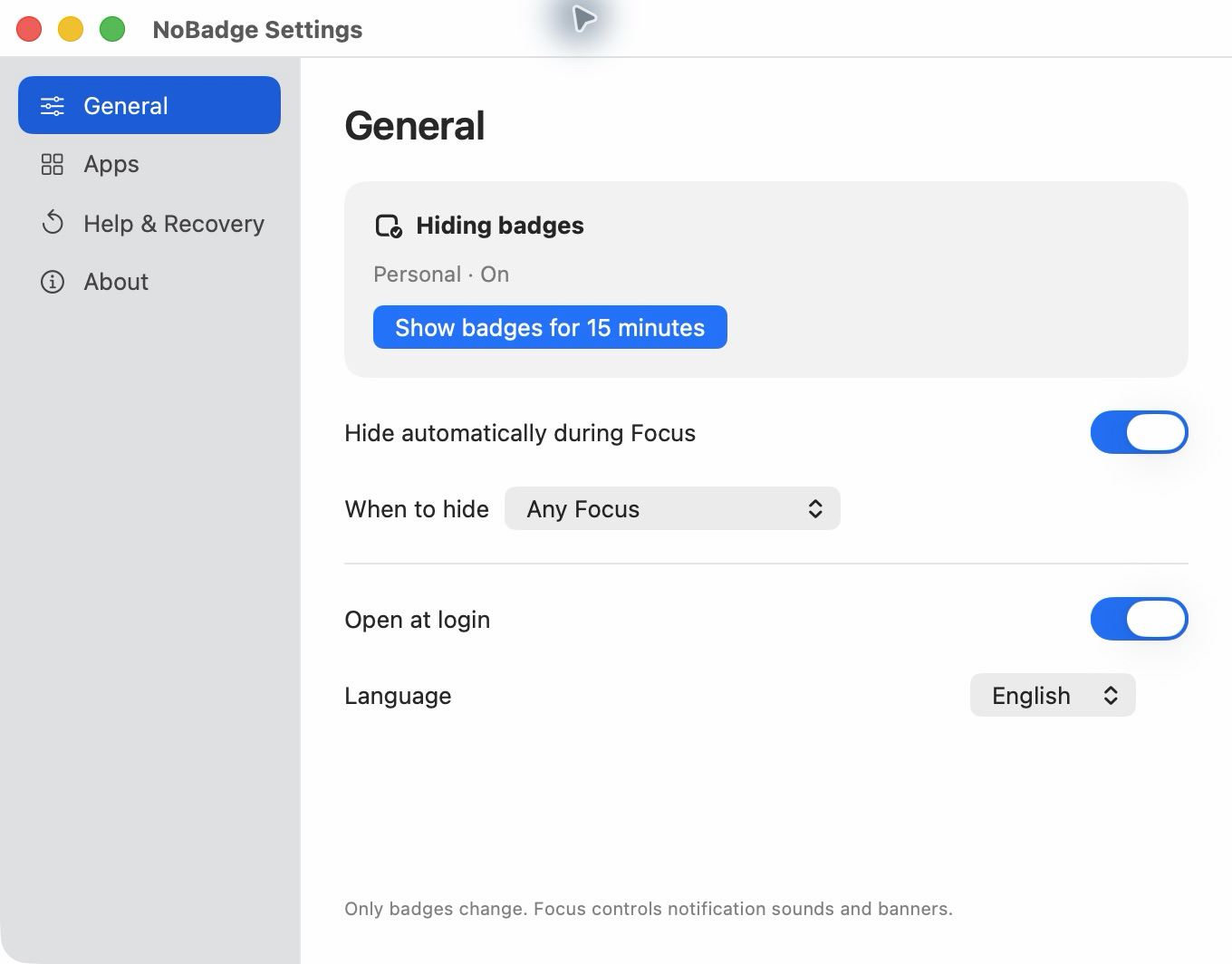Turn off Open at login switch
Screen dimensions: 1232x964
(1139, 619)
